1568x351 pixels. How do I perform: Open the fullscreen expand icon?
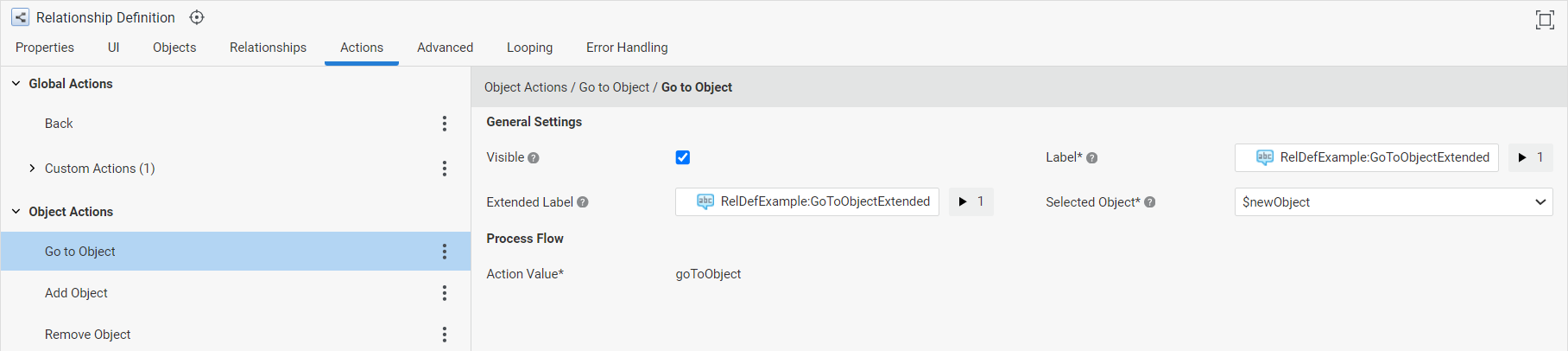click(x=1545, y=20)
